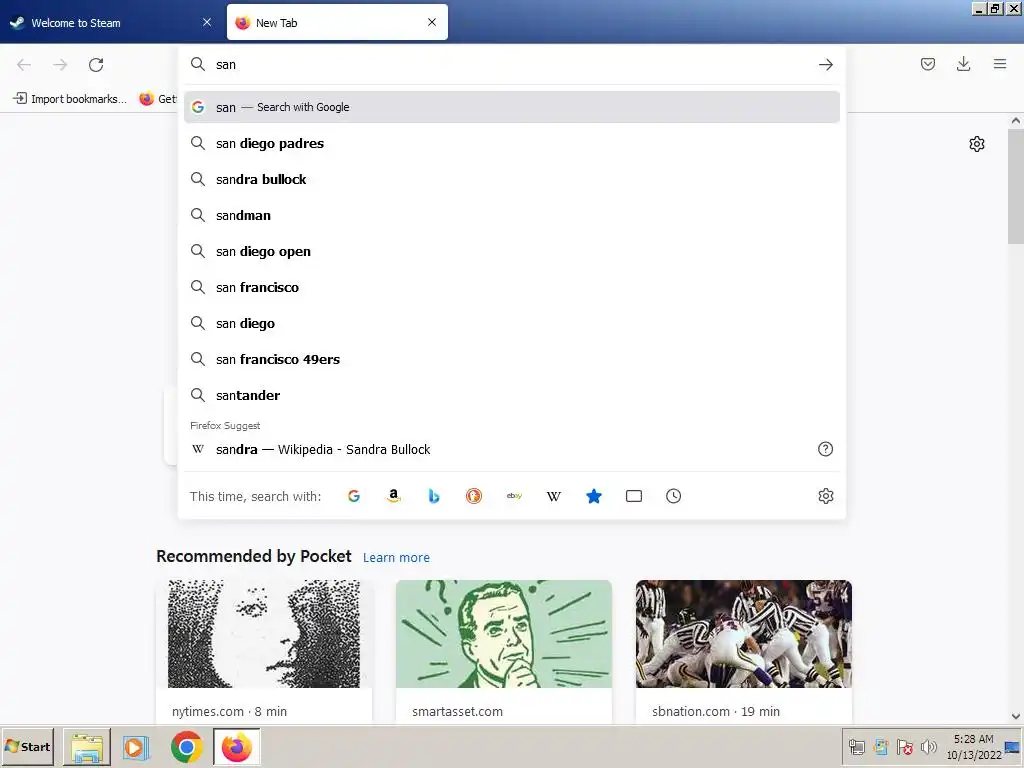Open search settings gear in dropdown

[825, 496]
